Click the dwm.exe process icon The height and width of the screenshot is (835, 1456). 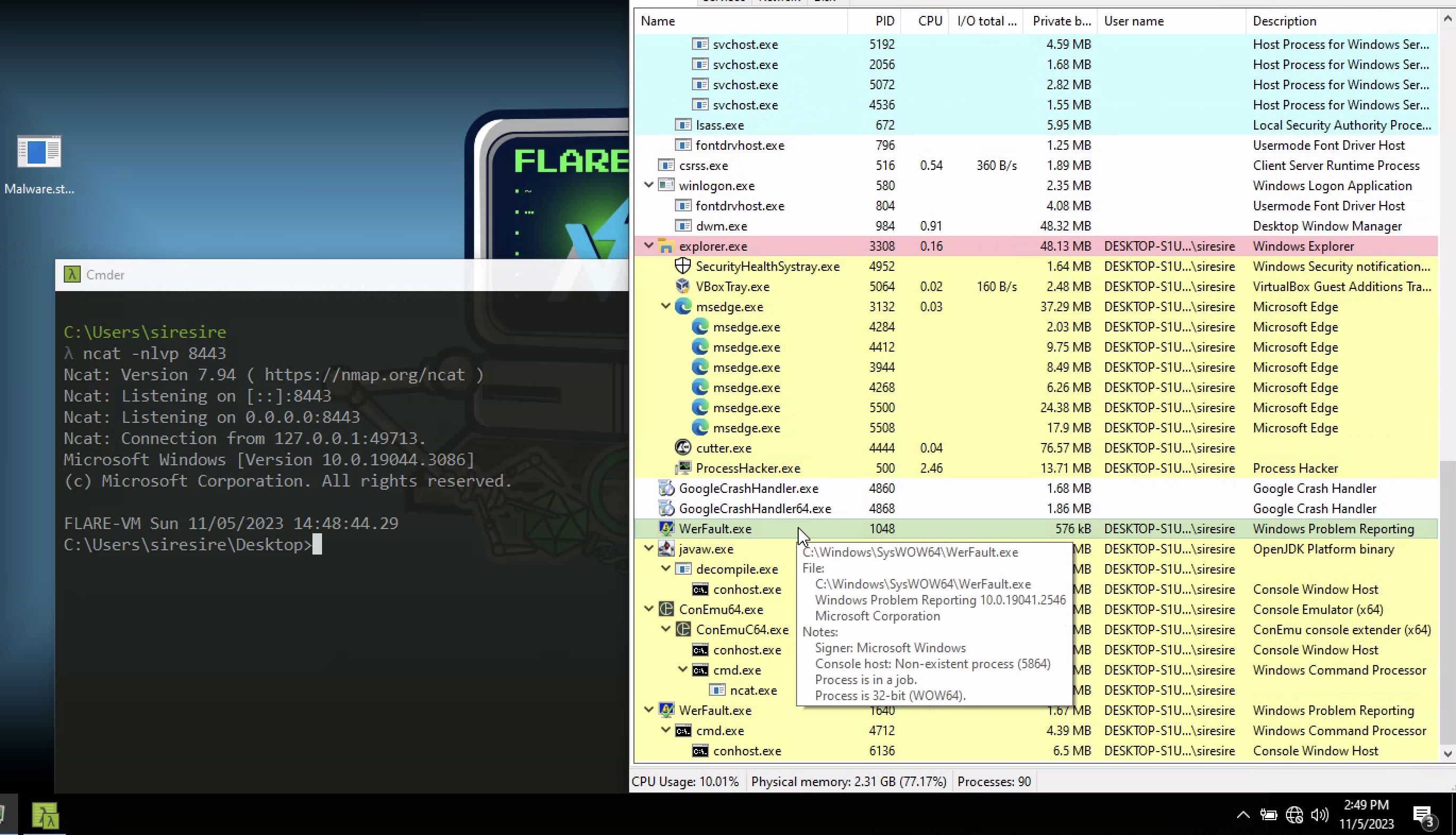tap(683, 226)
